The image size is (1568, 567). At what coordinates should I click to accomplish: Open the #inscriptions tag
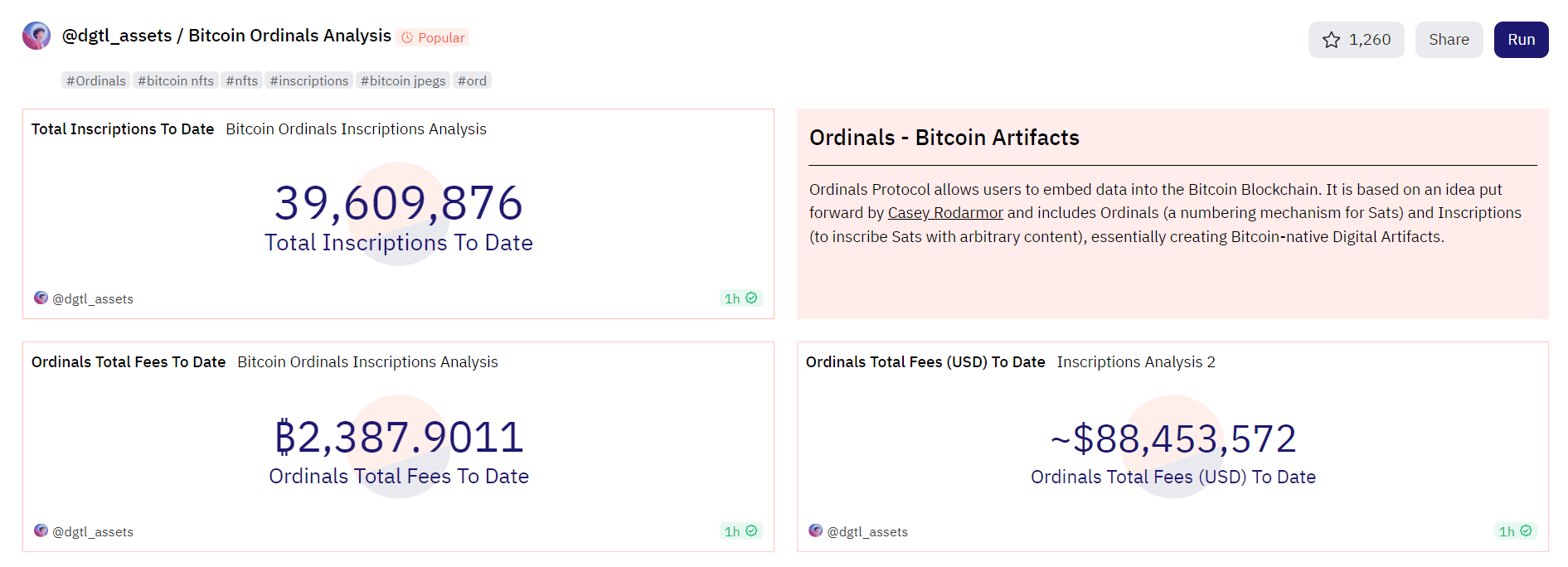(x=308, y=80)
